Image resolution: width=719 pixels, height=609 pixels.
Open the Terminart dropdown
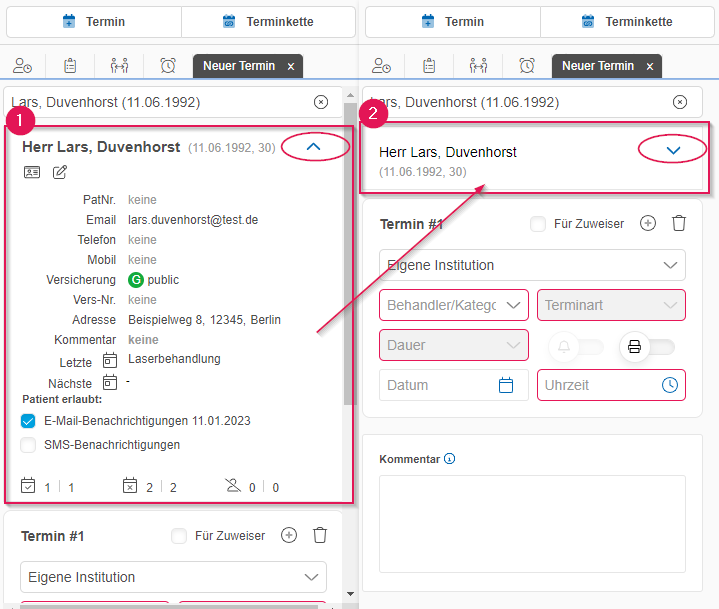pyautogui.click(x=611, y=305)
